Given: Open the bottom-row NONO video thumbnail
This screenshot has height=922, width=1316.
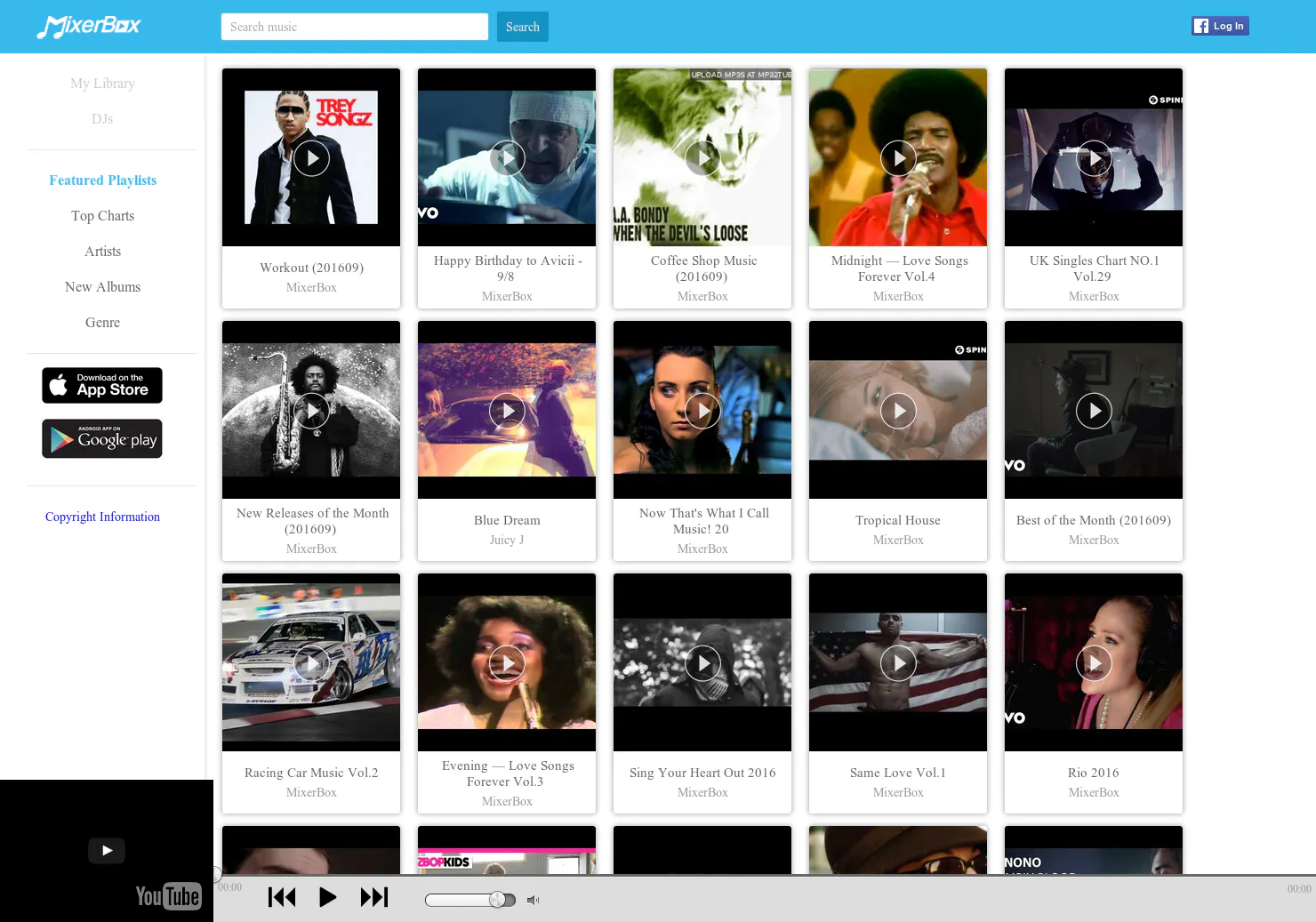Looking at the screenshot, I should coord(1094,851).
